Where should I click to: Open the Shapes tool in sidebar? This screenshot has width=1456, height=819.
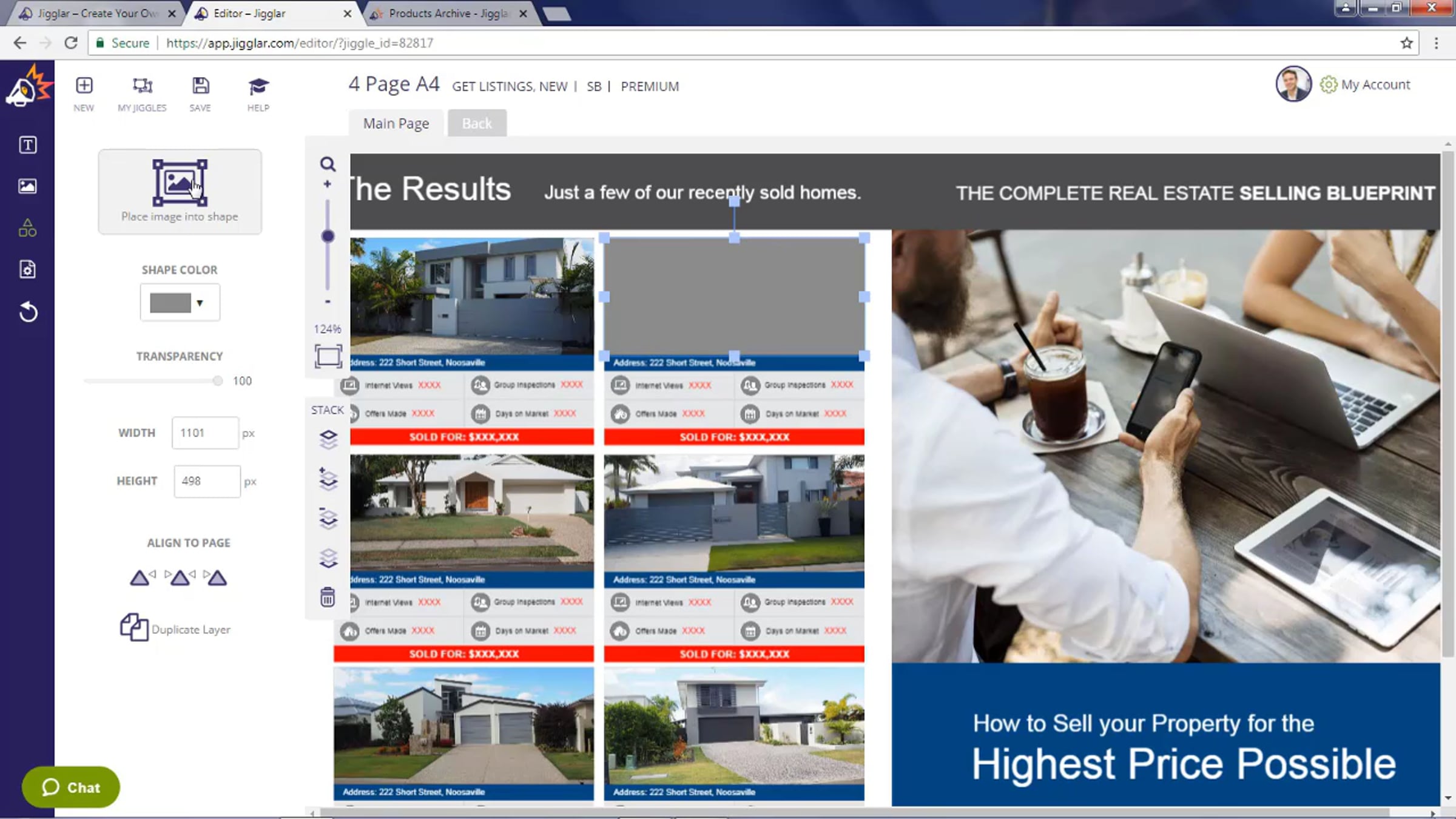point(27,228)
